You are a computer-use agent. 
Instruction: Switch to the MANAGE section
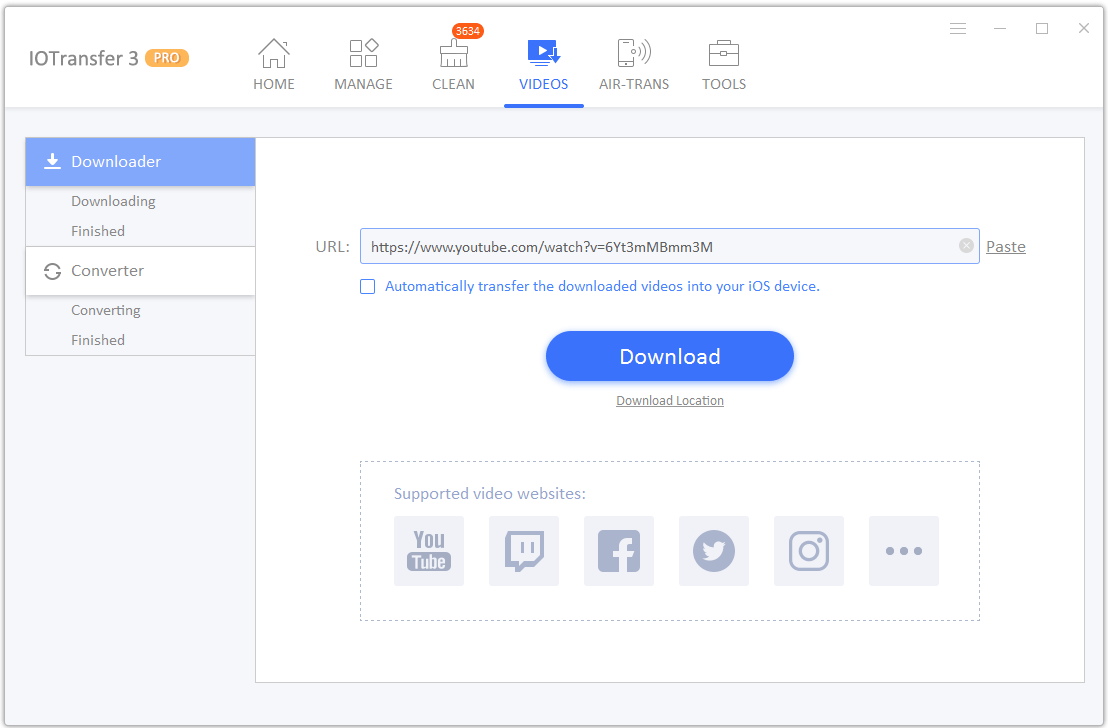point(363,62)
